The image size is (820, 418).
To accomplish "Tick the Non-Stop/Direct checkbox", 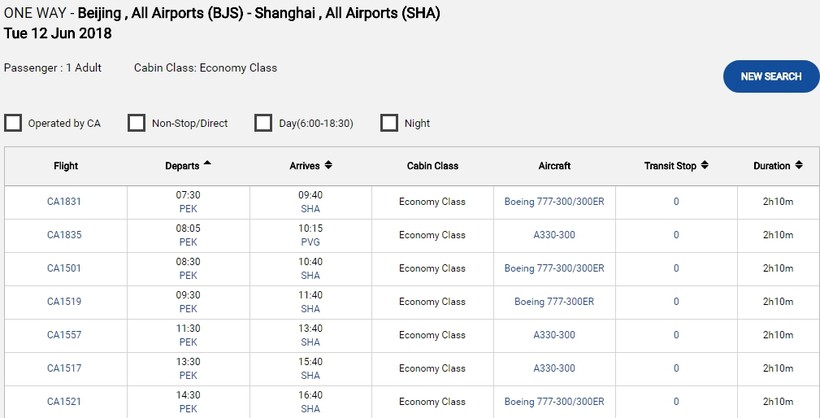I will [137, 123].
